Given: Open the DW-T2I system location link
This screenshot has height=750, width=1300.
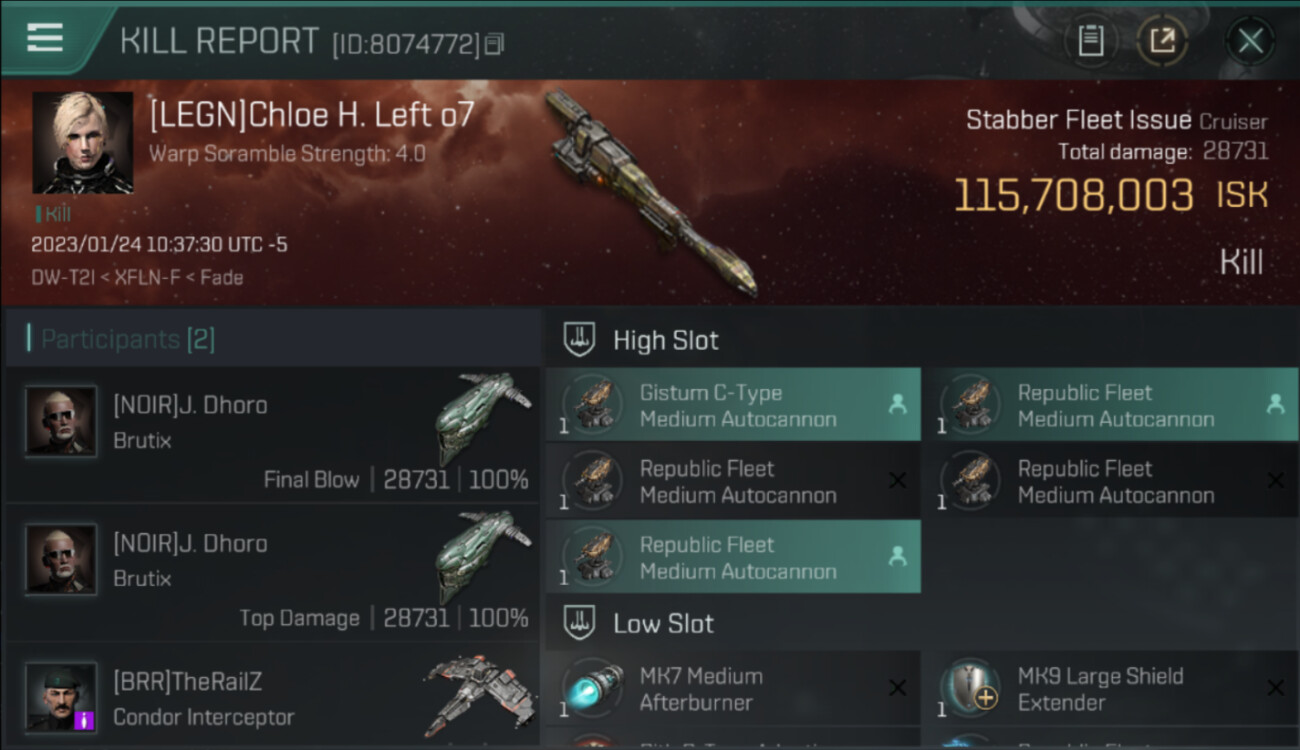Looking at the screenshot, I should [60, 277].
